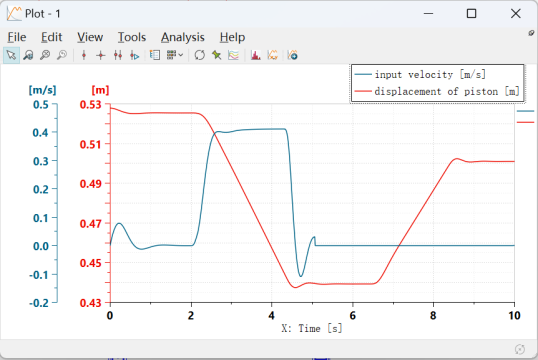Click the 0.43 value on the red axis
Viewport: 538px width, 360px height.
(91, 303)
